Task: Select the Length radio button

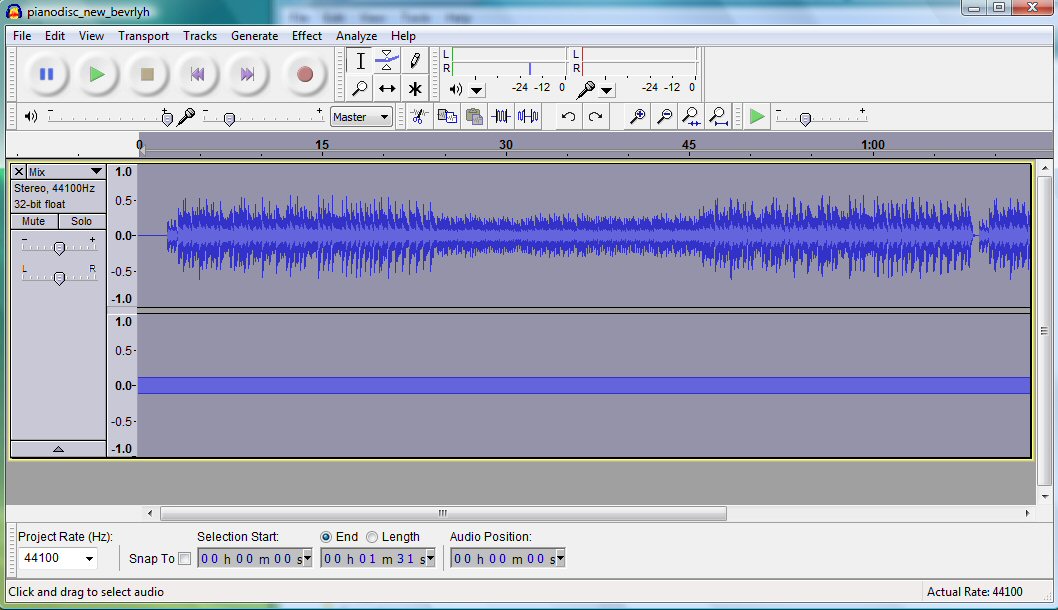Action: point(372,537)
